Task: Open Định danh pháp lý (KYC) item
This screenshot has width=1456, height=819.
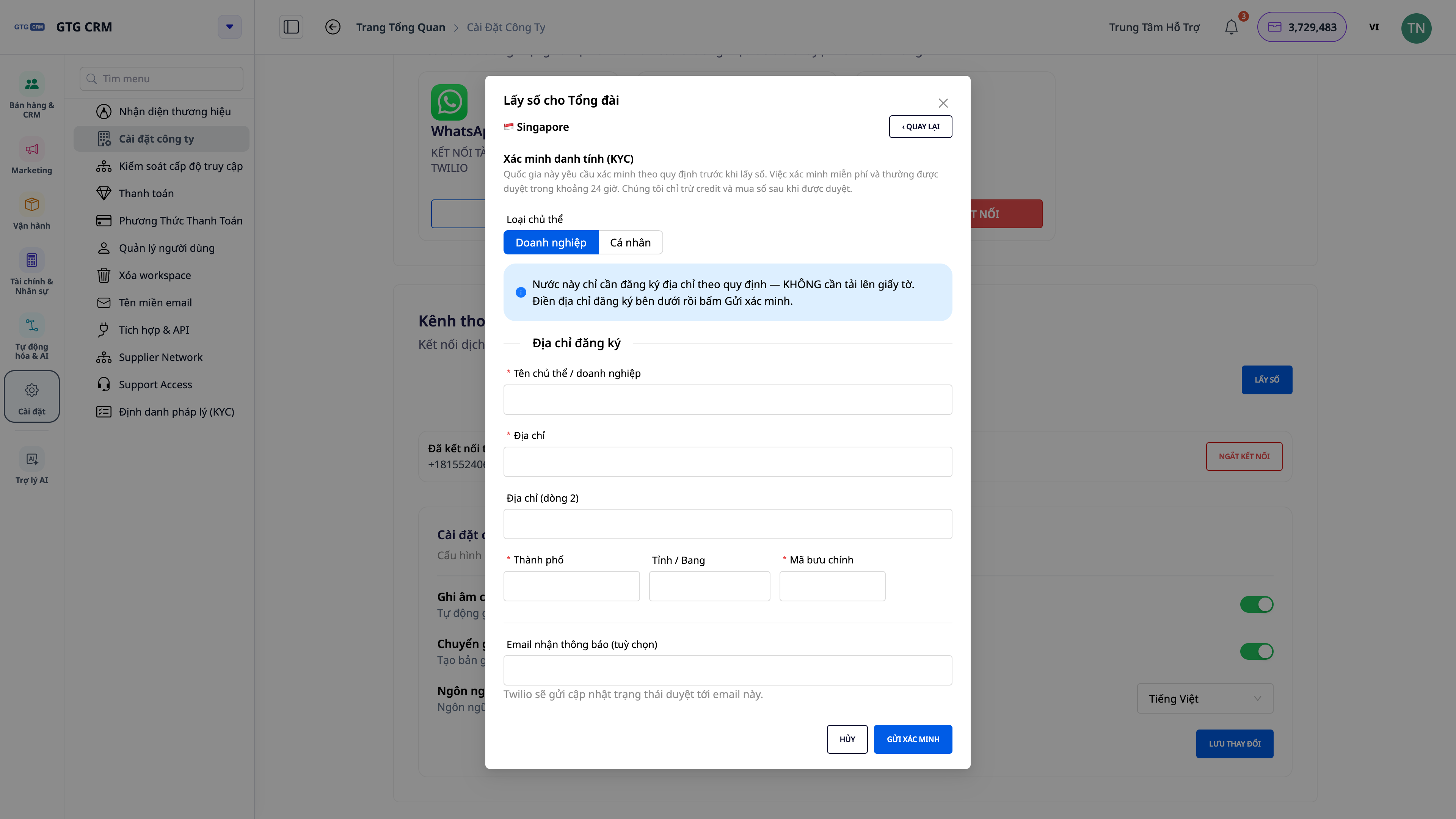Action: click(162, 412)
